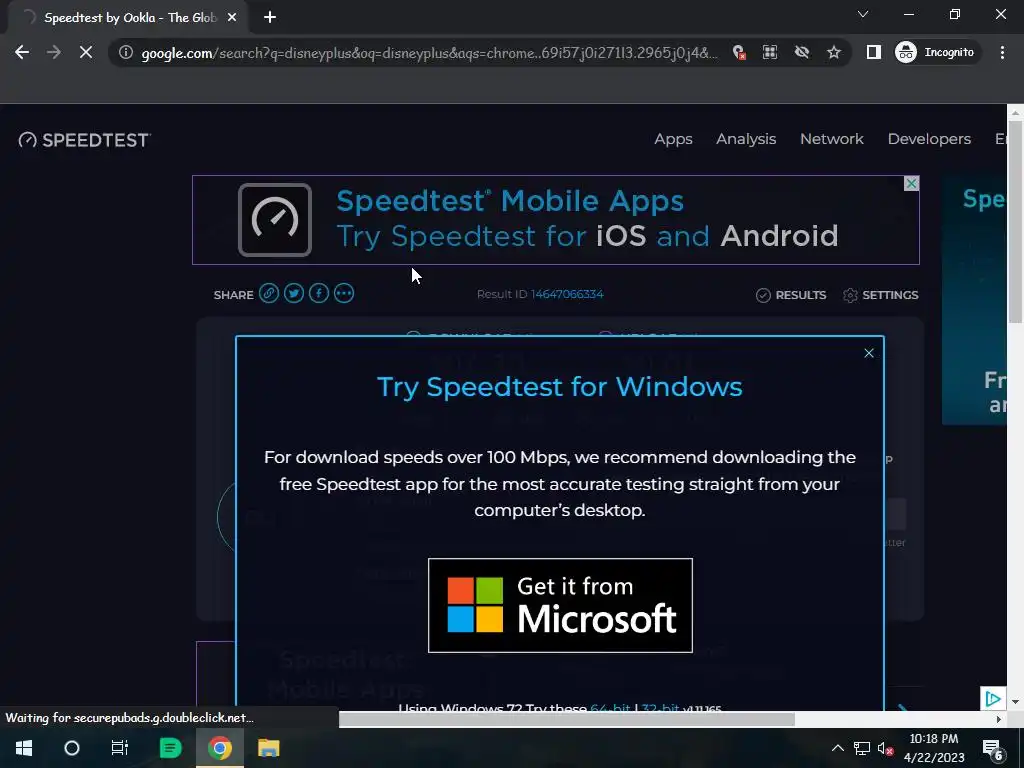Go back with the browser back arrow
Screen dimensions: 1024x768
tap(22, 52)
